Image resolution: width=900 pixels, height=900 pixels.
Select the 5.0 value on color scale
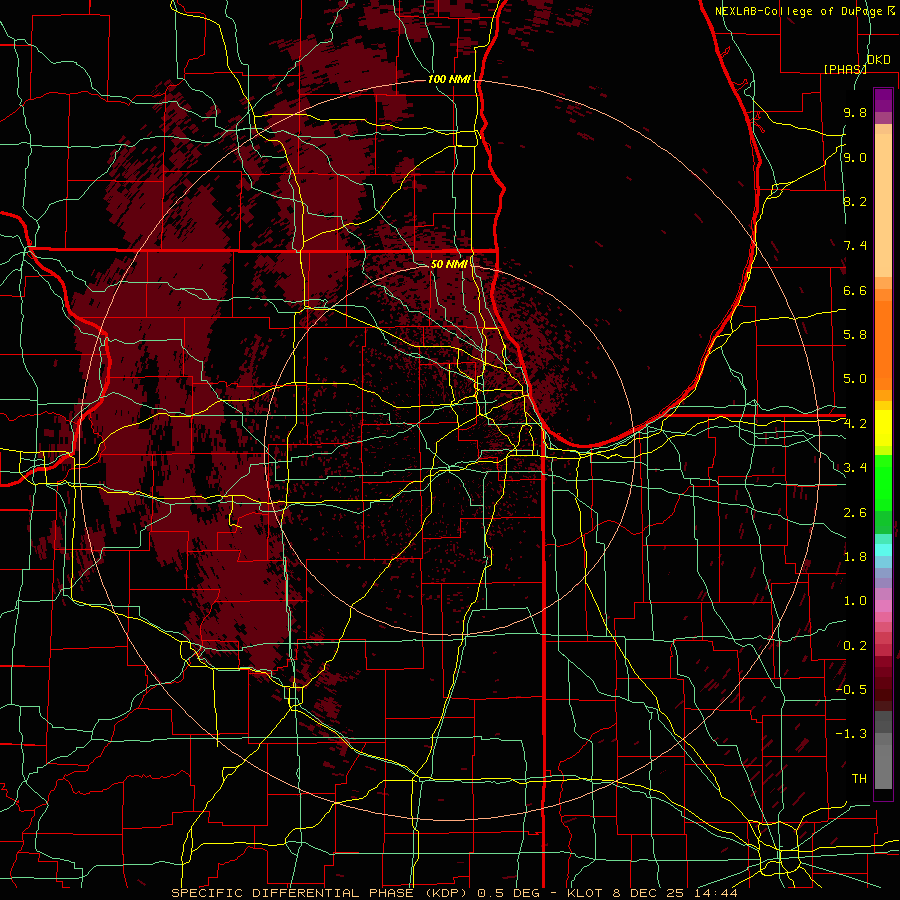click(855, 379)
